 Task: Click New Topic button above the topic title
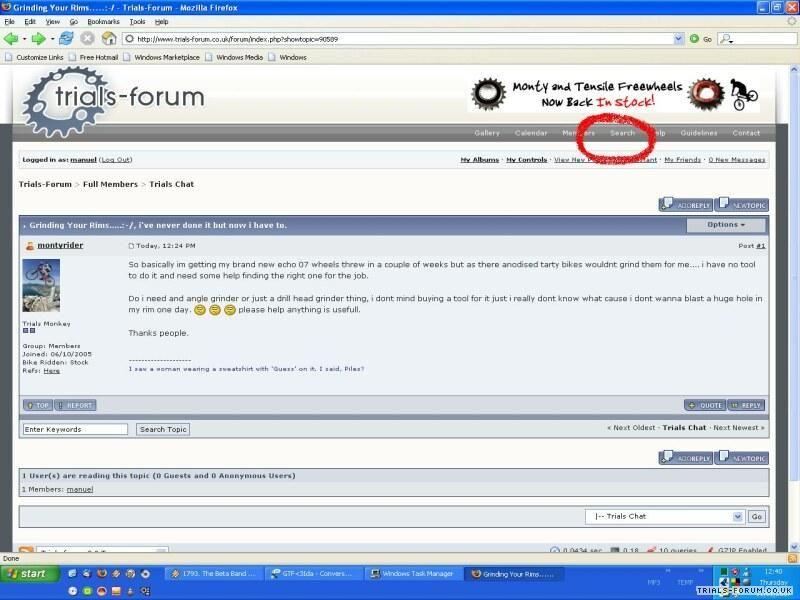(741, 205)
